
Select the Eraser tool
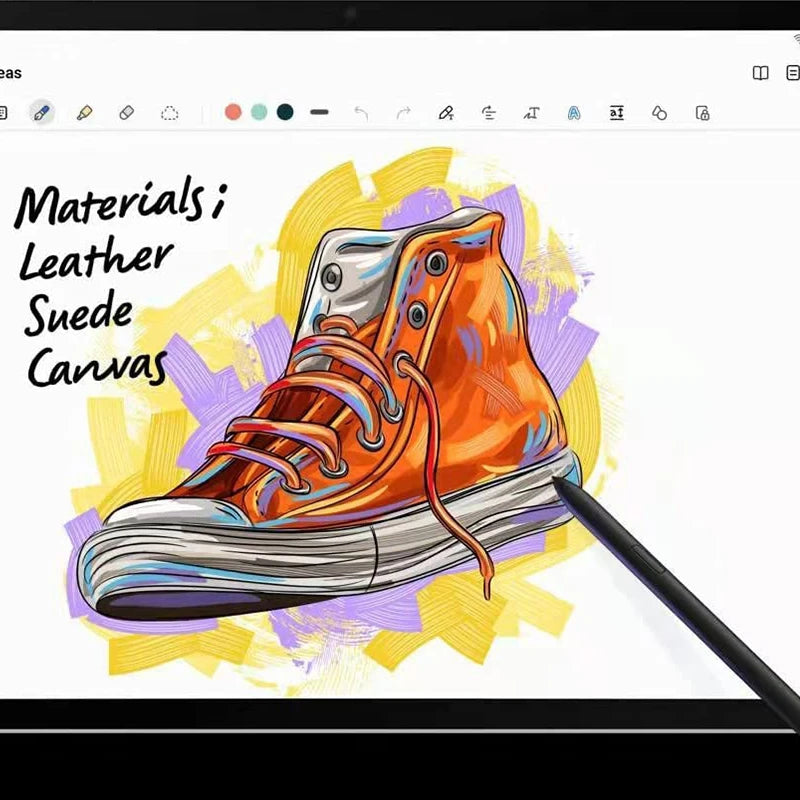coord(127,113)
